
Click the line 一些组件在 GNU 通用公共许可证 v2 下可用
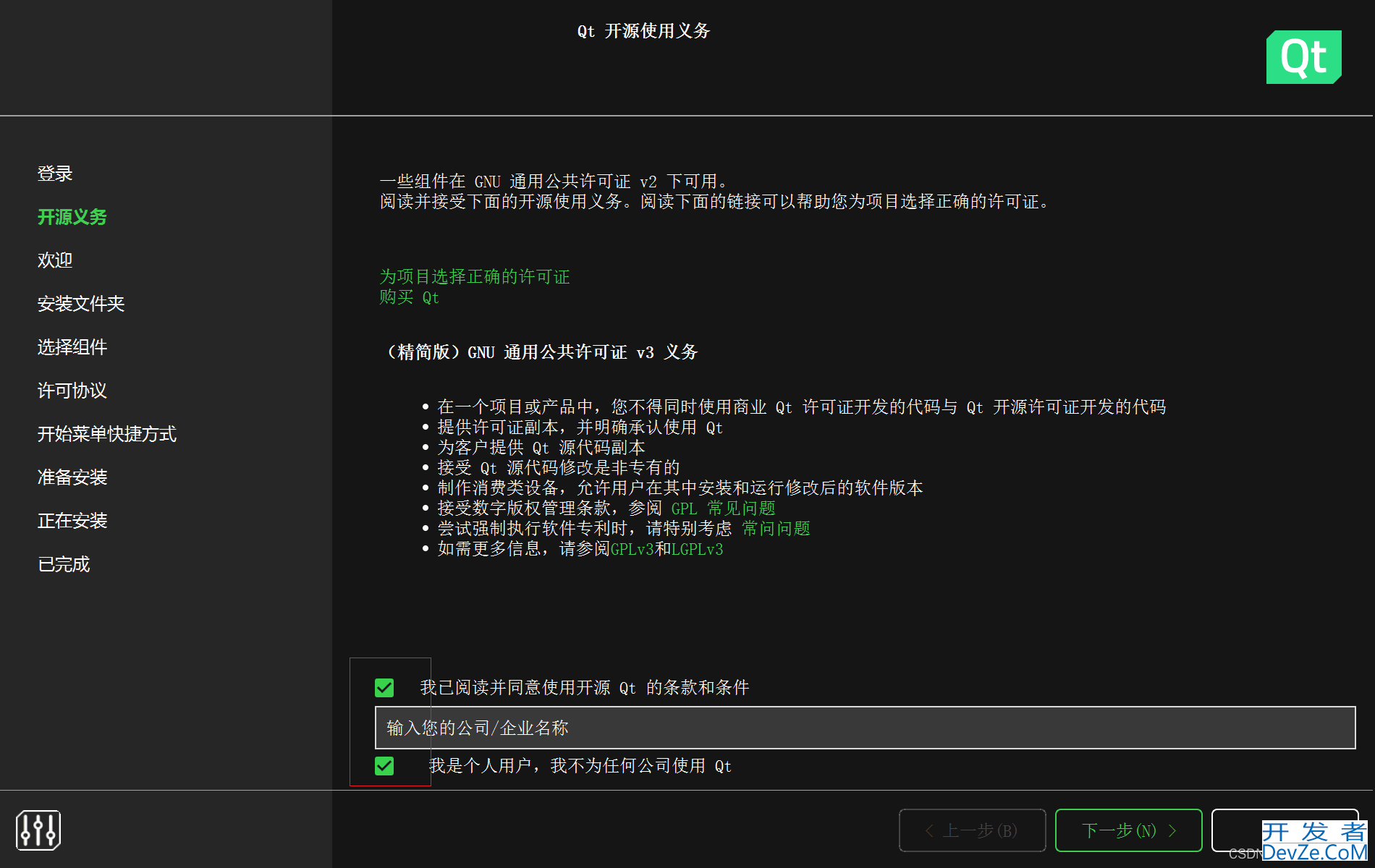tap(554, 182)
